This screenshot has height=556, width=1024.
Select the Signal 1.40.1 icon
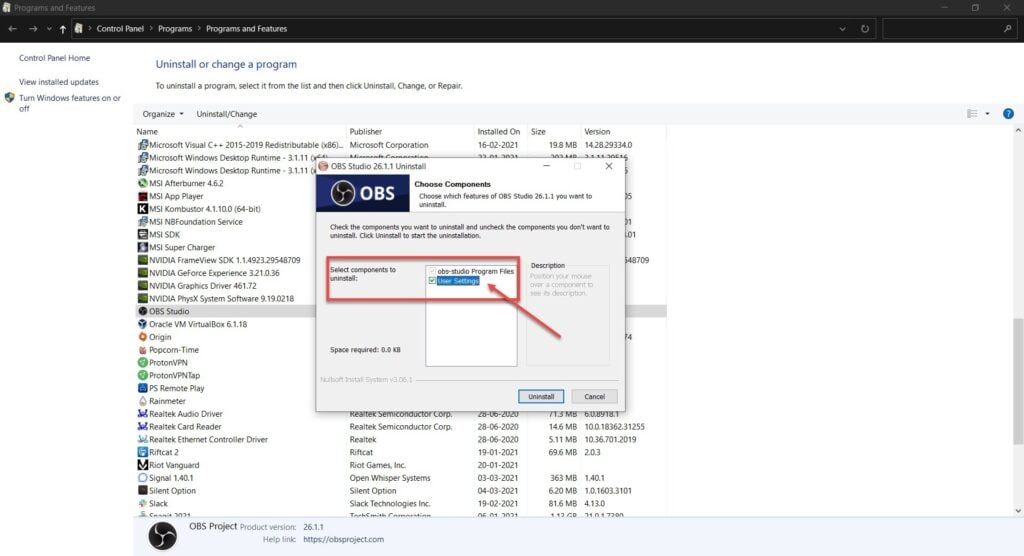(x=142, y=478)
